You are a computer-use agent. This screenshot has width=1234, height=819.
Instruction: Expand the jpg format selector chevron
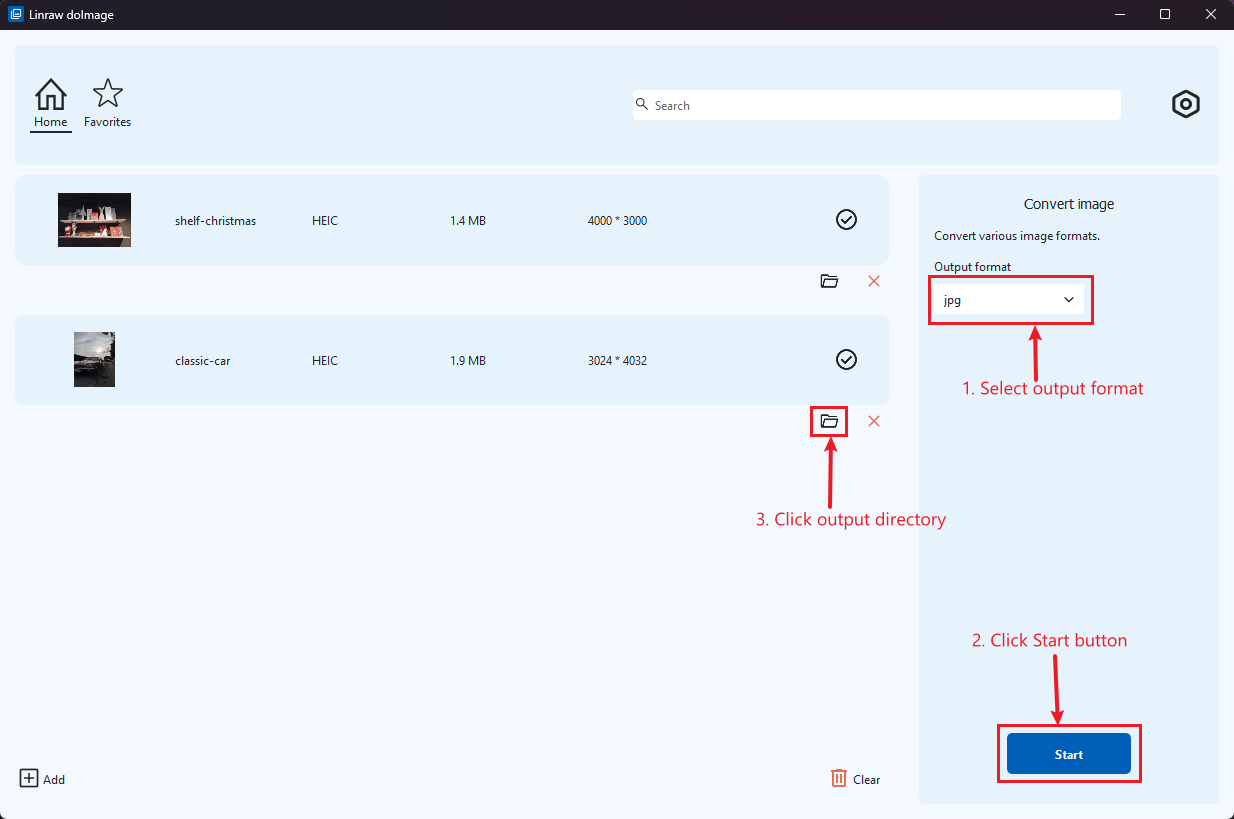point(1068,299)
